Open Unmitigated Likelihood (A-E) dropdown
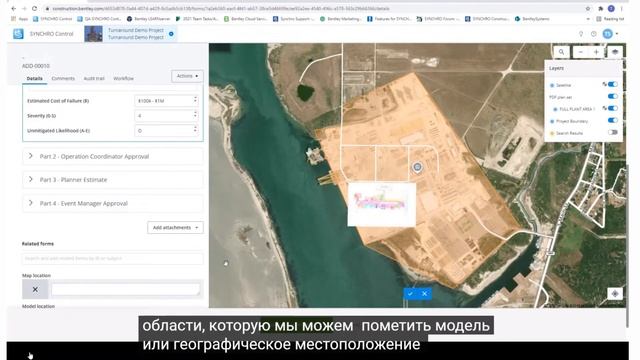The width and height of the screenshot is (640, 360). pyautogui.click(x=166, y=131)
